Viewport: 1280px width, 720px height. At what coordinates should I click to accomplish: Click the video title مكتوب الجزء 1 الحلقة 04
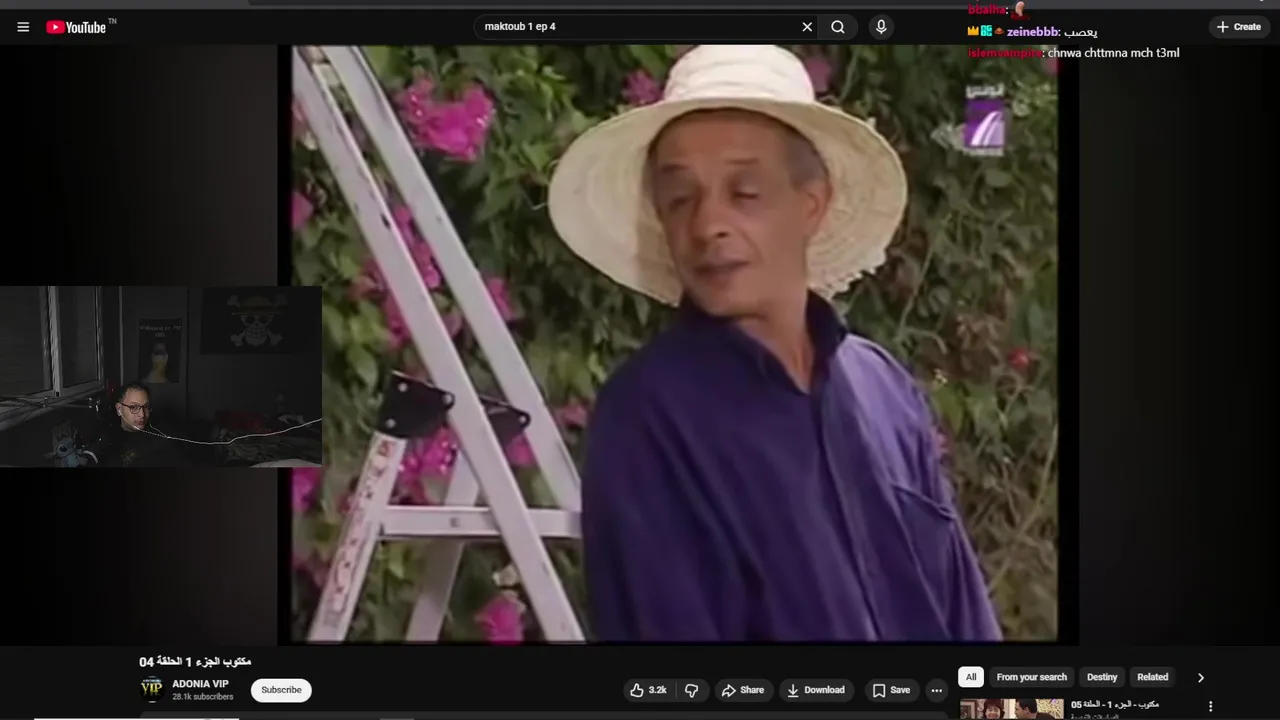[195, 662]
